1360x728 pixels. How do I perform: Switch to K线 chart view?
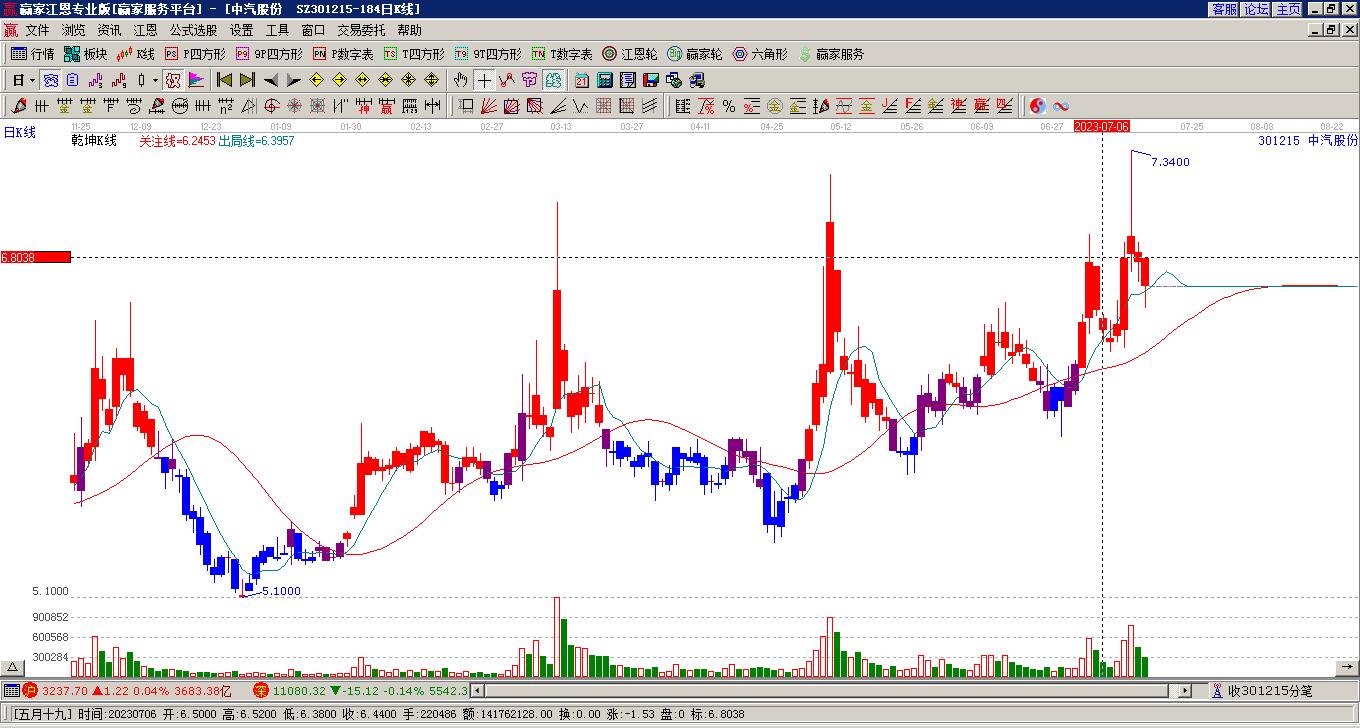pyautogui.click(x=136, y=54)
